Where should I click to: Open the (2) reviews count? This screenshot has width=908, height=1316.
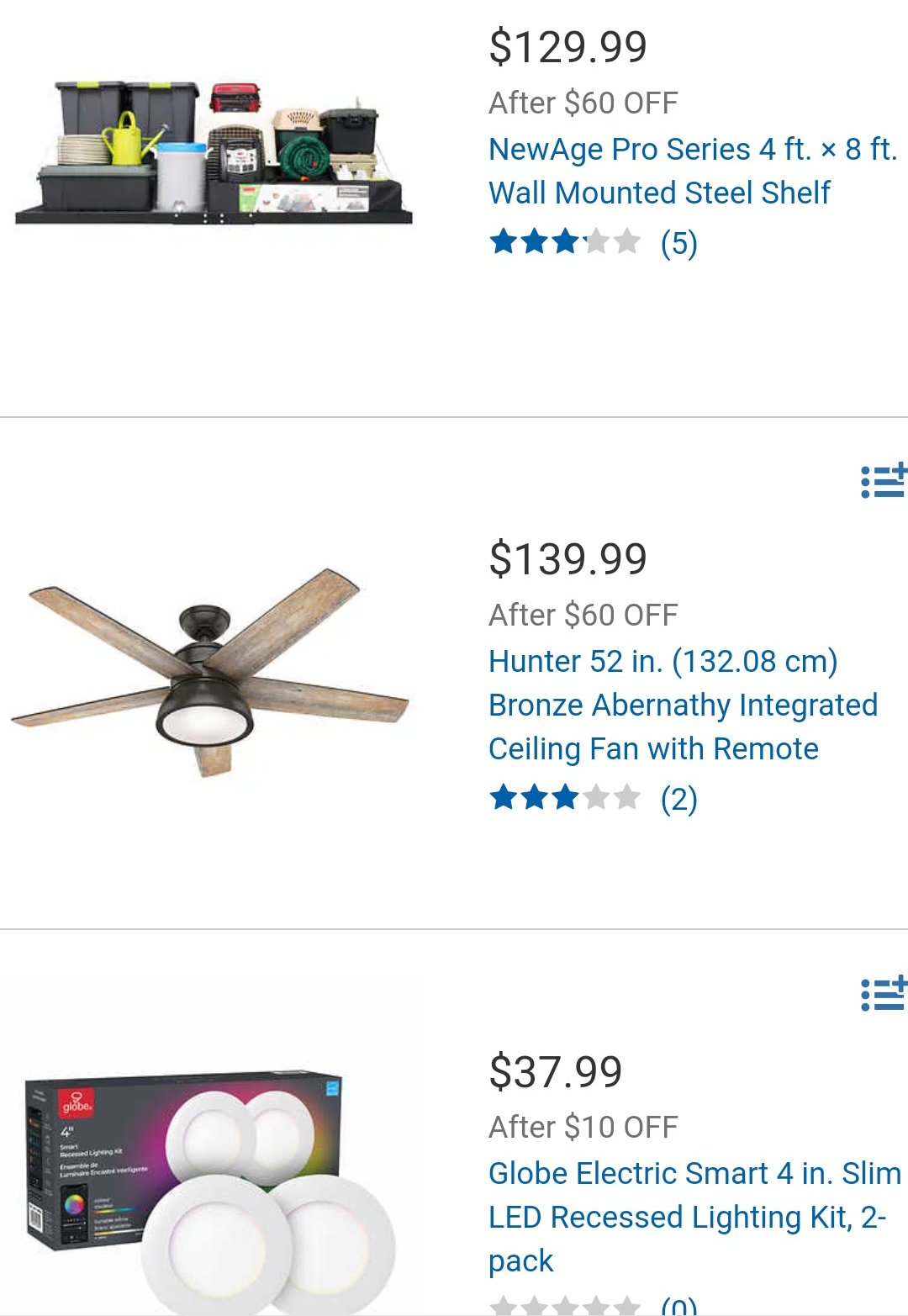(679, 799)
